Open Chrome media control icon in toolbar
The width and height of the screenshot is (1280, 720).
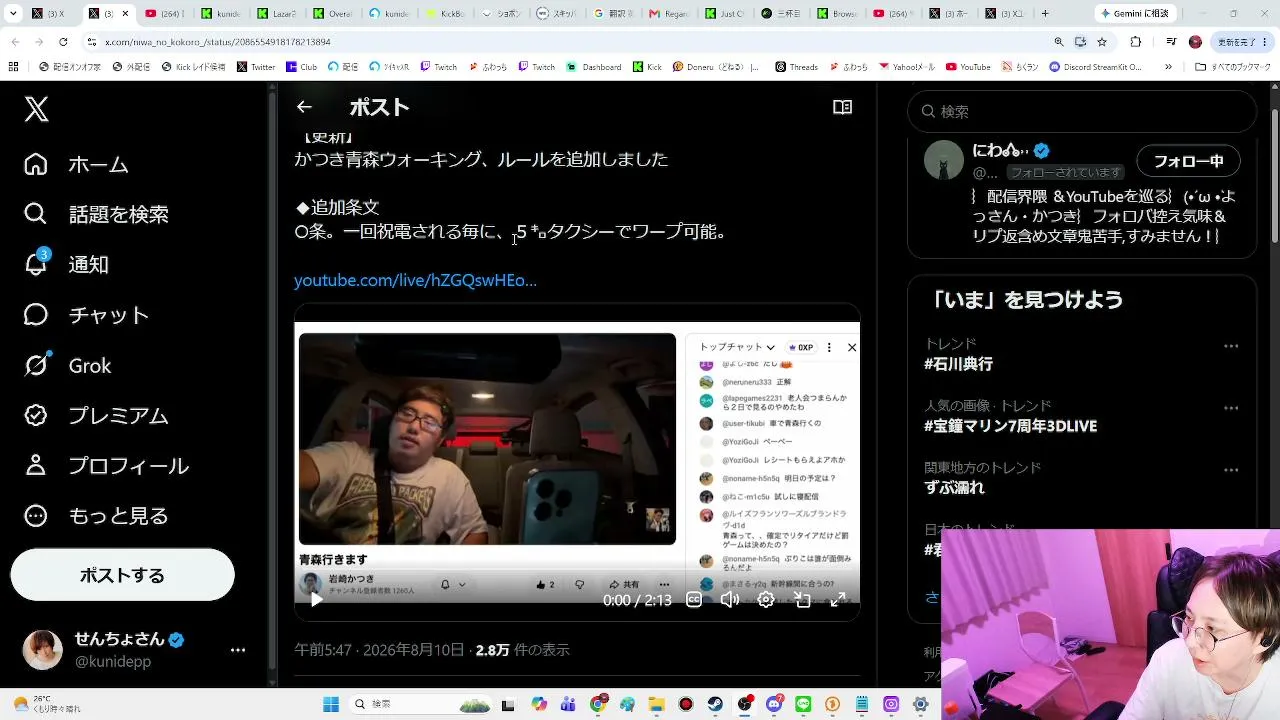tap(1171, 42)
